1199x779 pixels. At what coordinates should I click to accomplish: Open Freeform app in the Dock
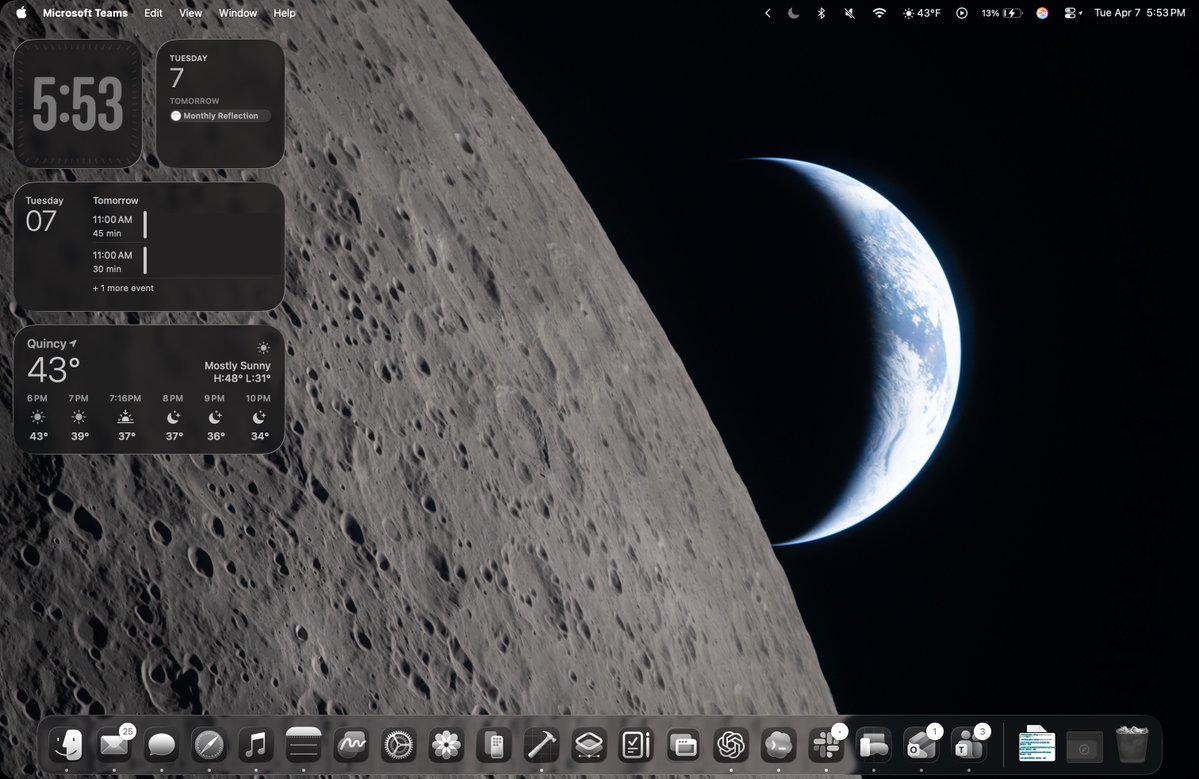351,744
